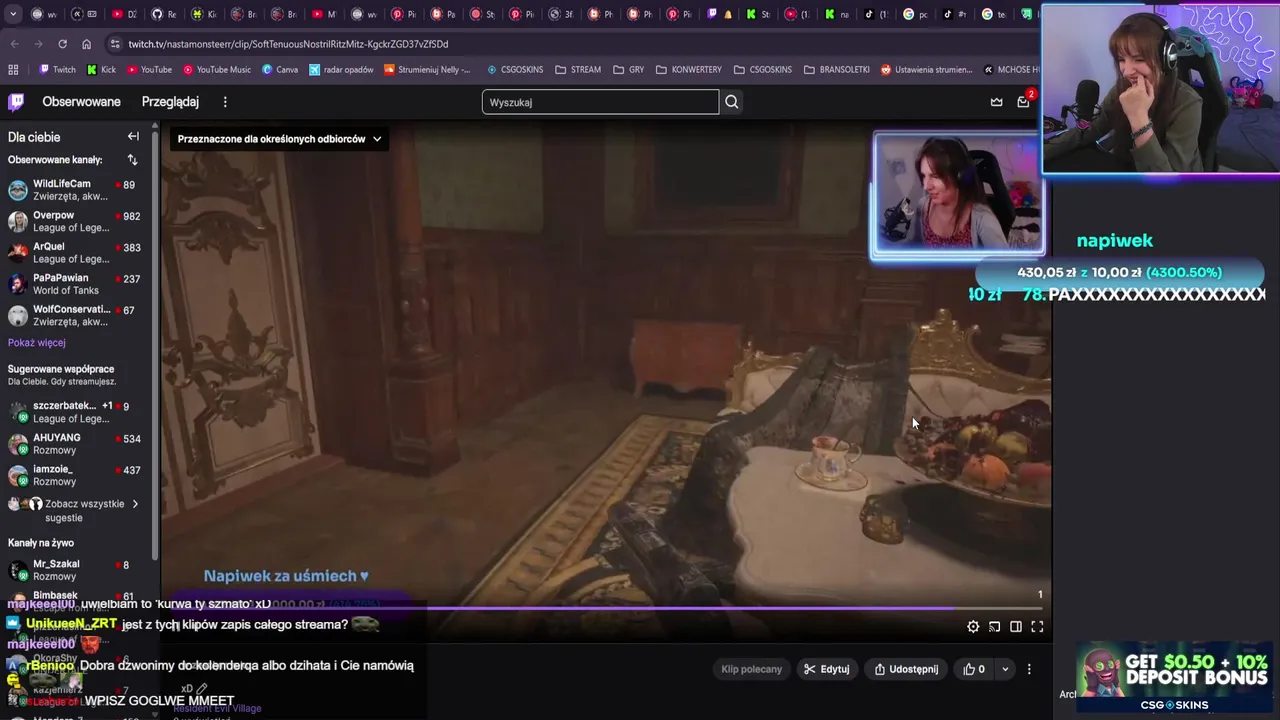Open notifications inbox with badge
The height and width of the screenshot is (720, 1280).
(x=1024, y=101)
